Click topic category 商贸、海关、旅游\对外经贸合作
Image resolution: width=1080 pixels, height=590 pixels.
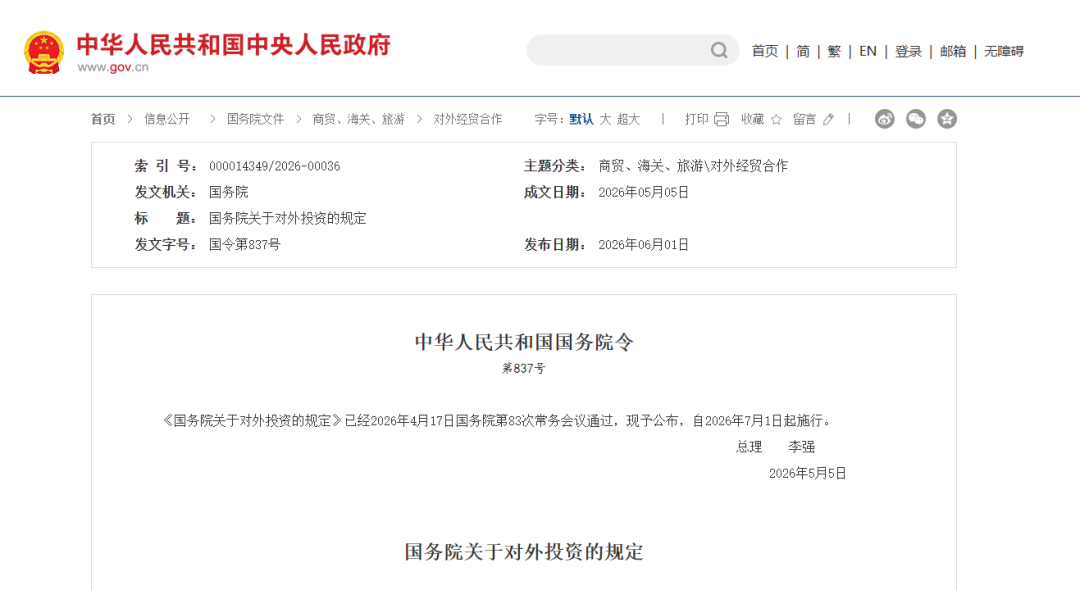pyautogui.click(x=693, y=166)
